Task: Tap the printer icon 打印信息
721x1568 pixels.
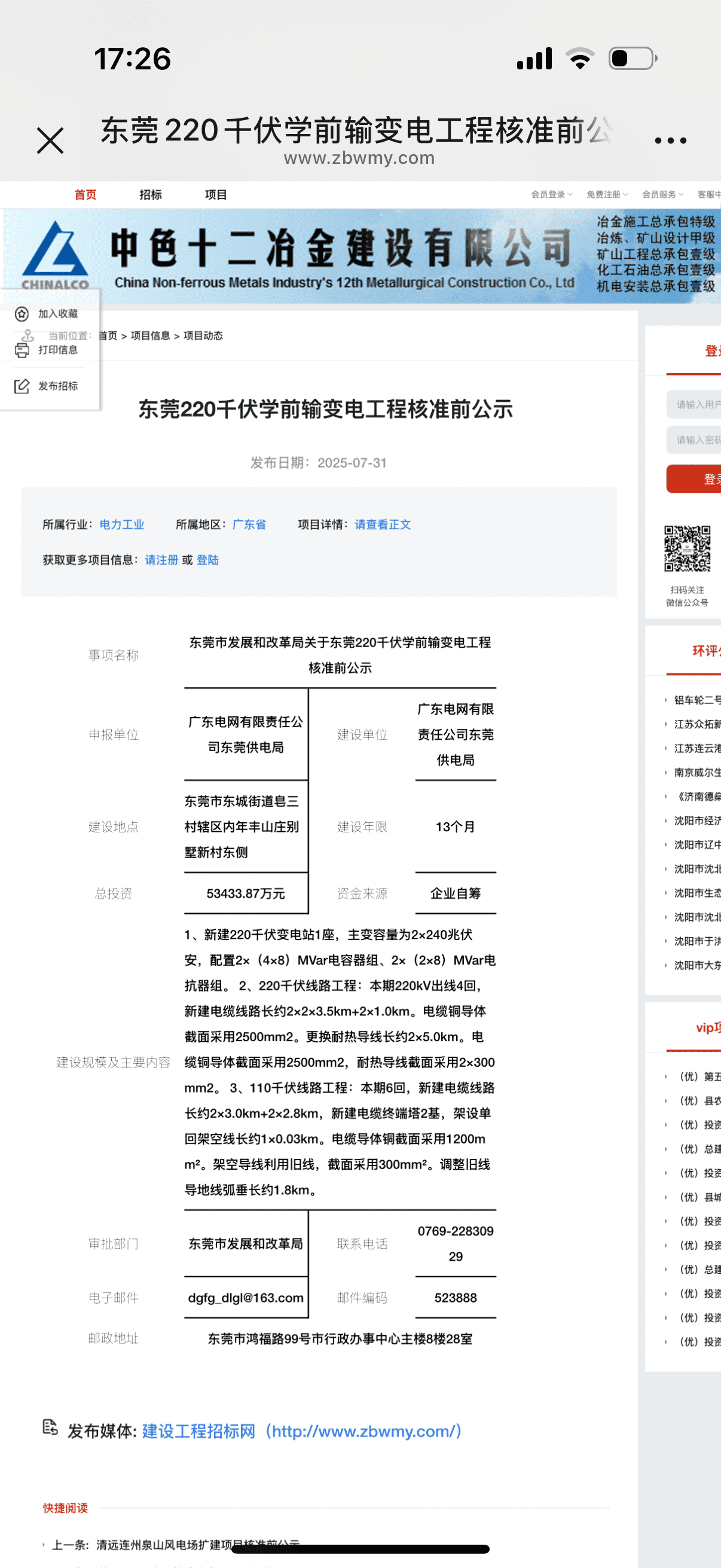Action: [22, 349]
